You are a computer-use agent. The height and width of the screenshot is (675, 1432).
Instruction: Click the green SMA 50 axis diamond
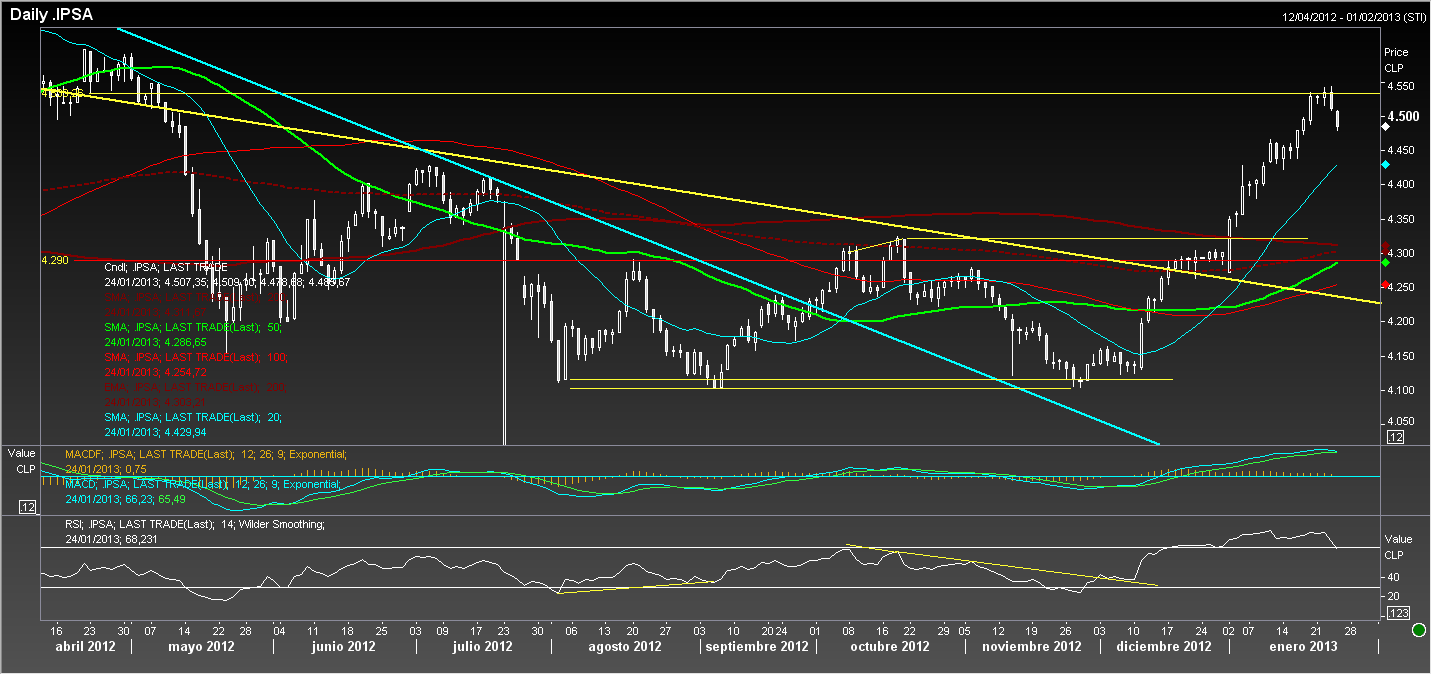[1385, 262]
